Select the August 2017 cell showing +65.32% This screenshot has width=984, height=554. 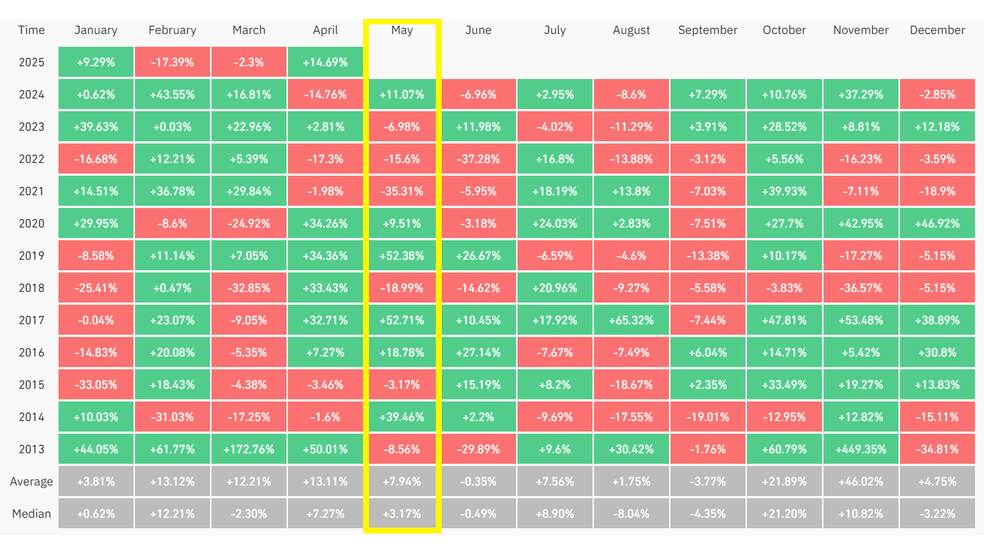[x=631, y=320]
